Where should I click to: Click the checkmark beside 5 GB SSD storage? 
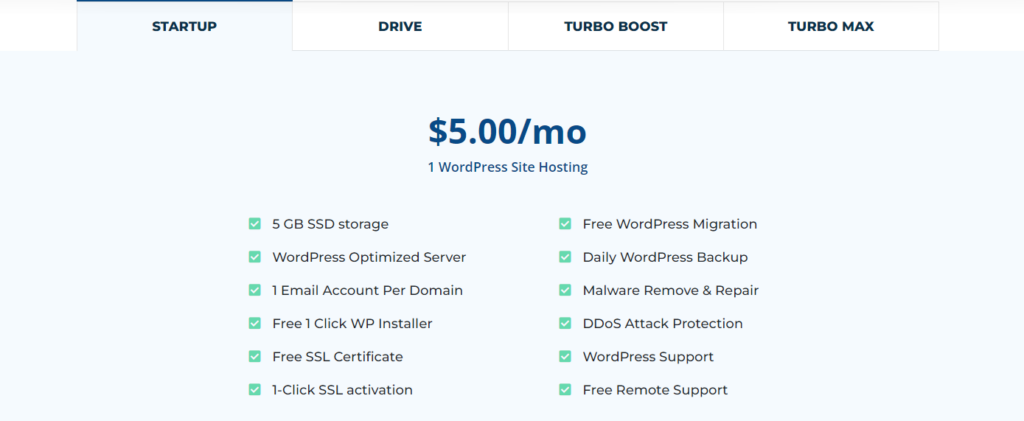click(255, 224)
